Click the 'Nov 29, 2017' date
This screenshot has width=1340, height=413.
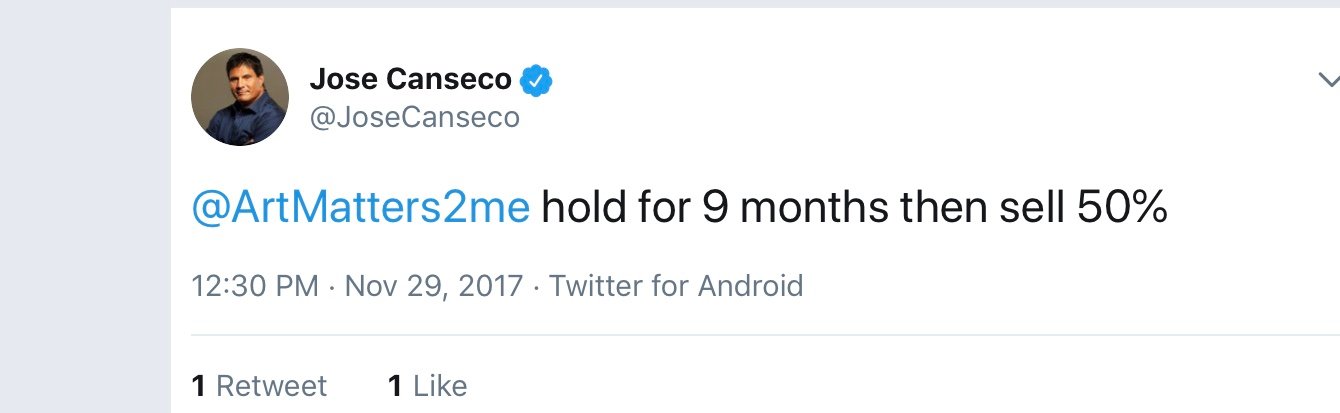(434, 287)
